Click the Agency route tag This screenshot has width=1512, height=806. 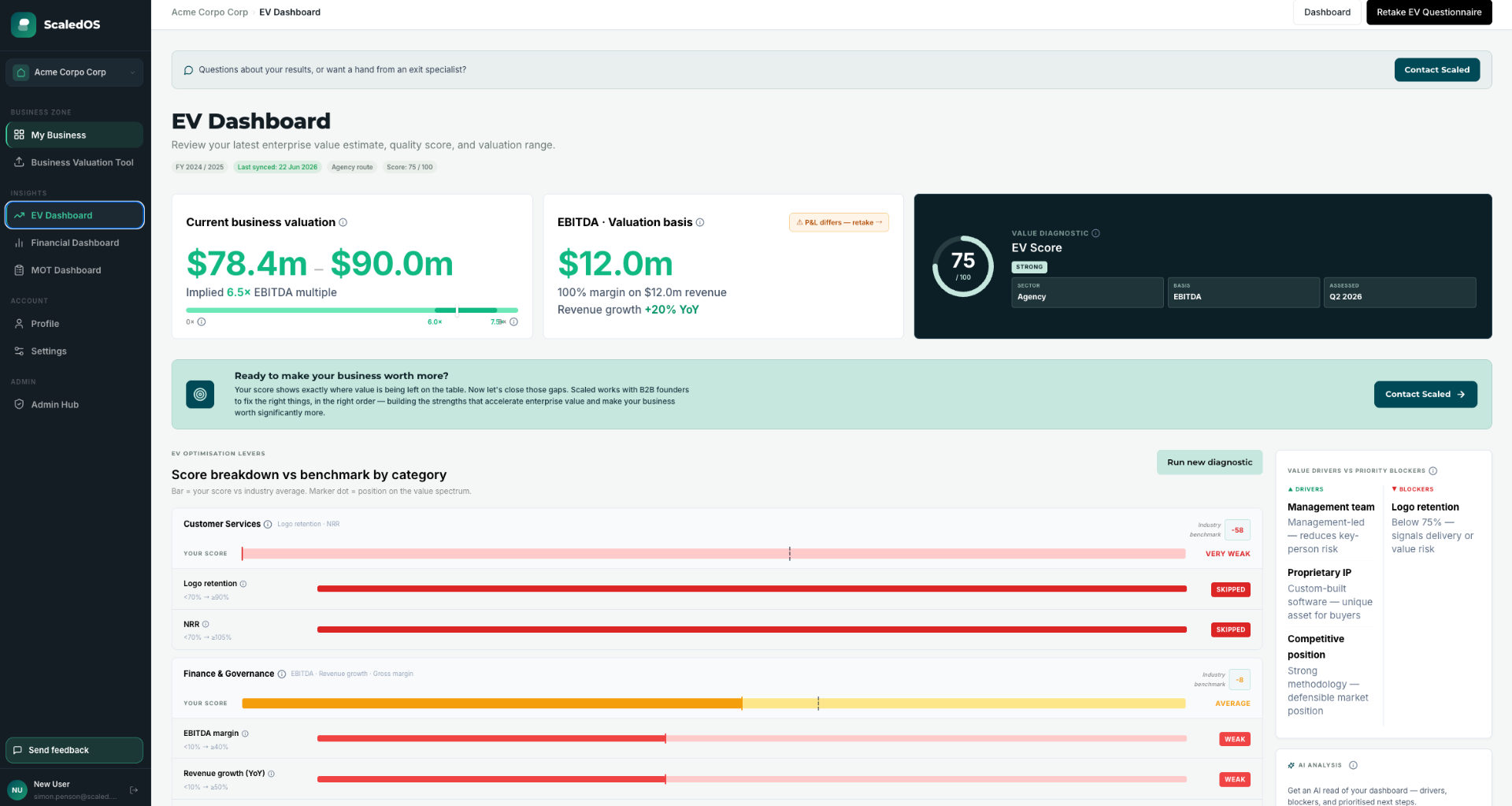(352, 167)
